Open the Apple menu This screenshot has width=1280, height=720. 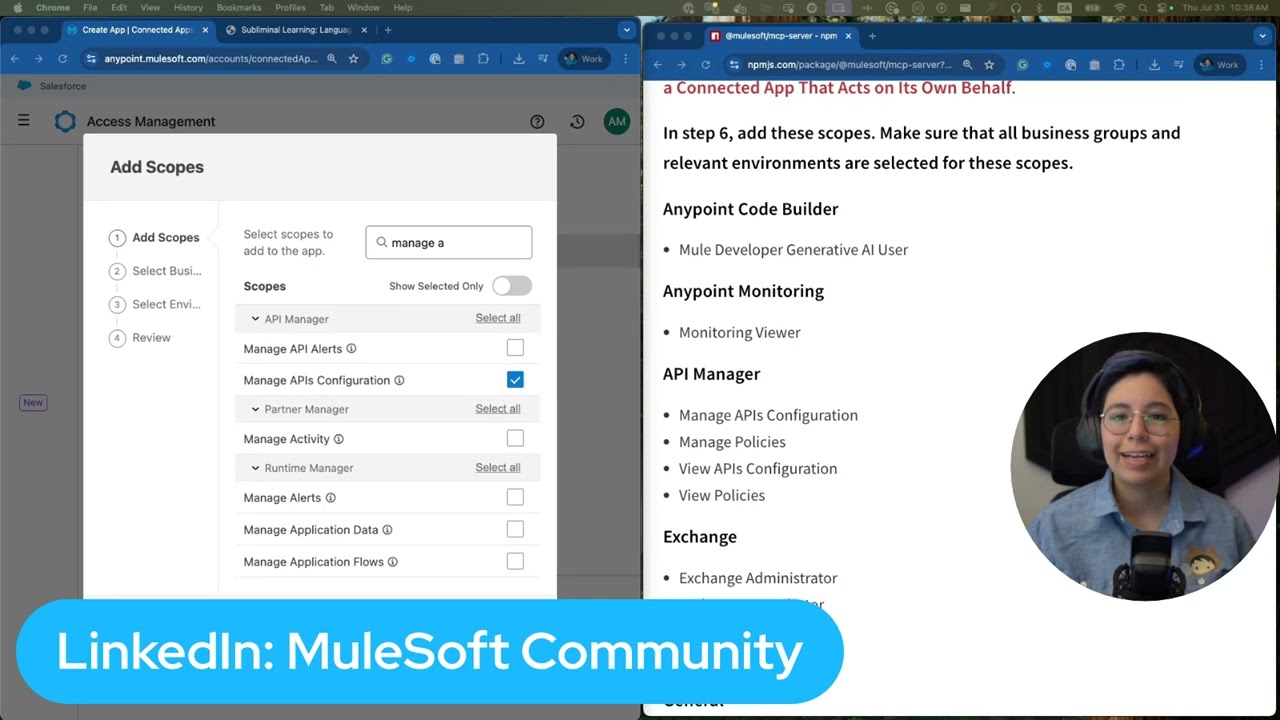17,7
